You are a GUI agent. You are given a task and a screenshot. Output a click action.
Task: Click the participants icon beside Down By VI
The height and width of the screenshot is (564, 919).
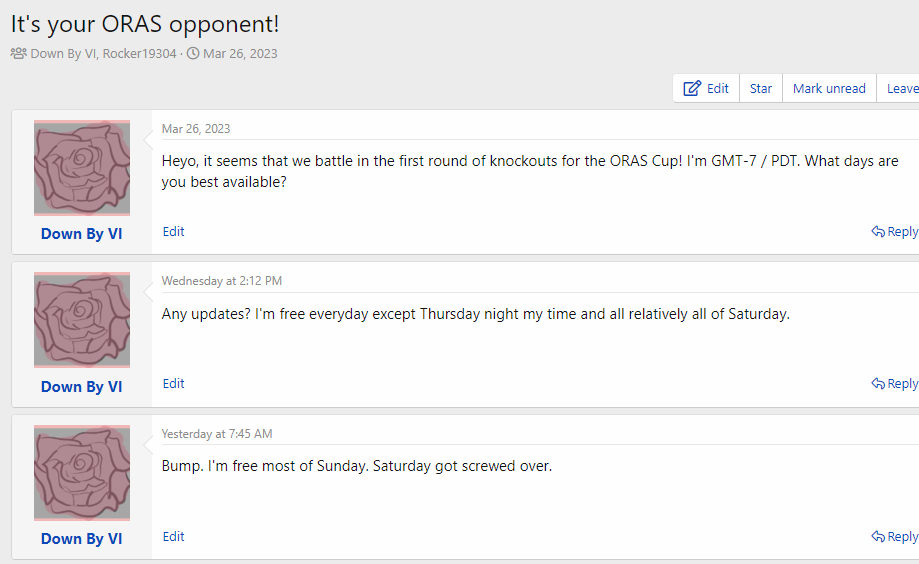click(18, 54)
